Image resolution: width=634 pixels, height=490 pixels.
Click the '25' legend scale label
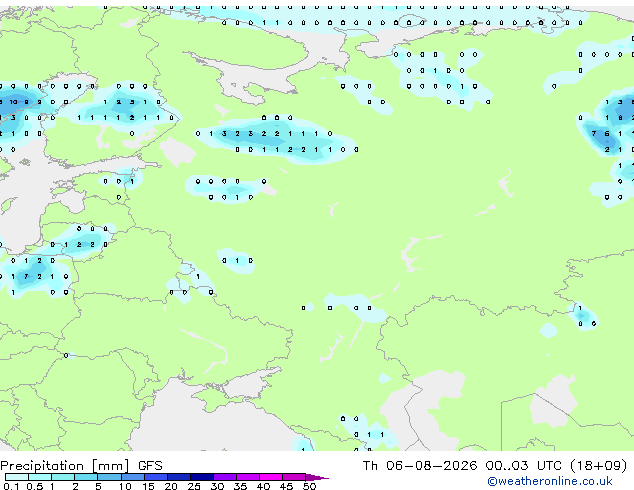[x=194, y=486]
